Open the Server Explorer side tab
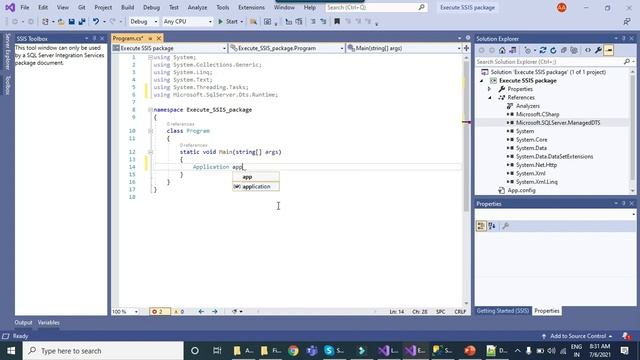This screenshot has width=640, height=360. point(7,52)
